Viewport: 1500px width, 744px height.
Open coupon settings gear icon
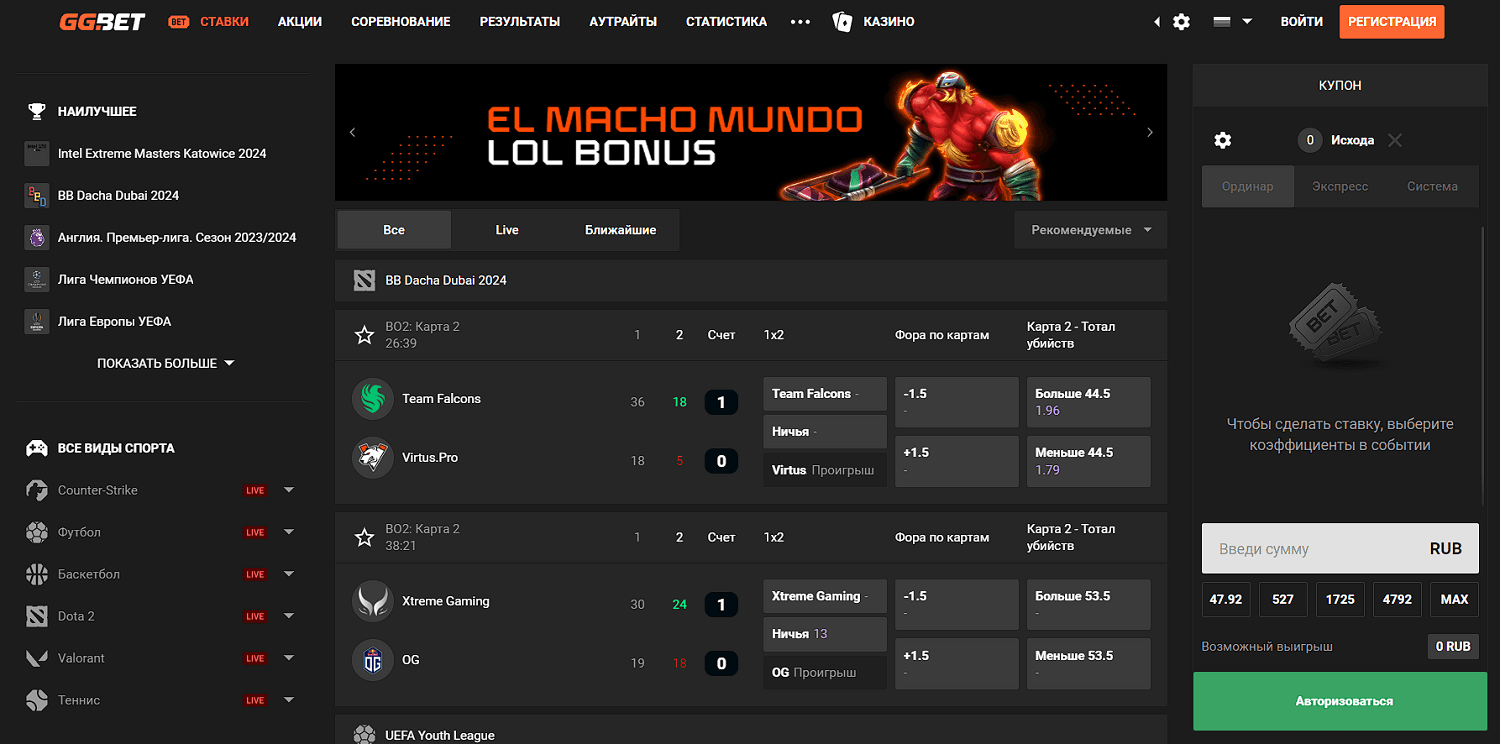point(1222,140)
